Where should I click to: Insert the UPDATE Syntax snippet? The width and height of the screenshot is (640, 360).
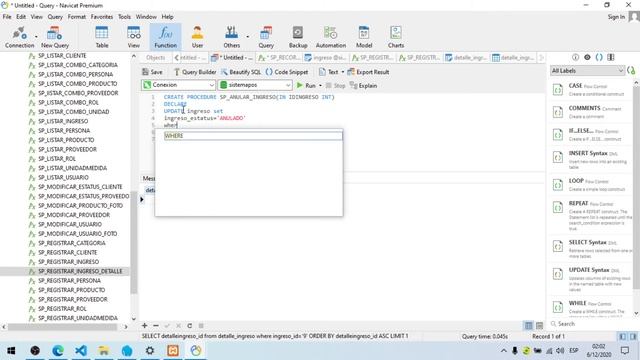tap(592, 279)
